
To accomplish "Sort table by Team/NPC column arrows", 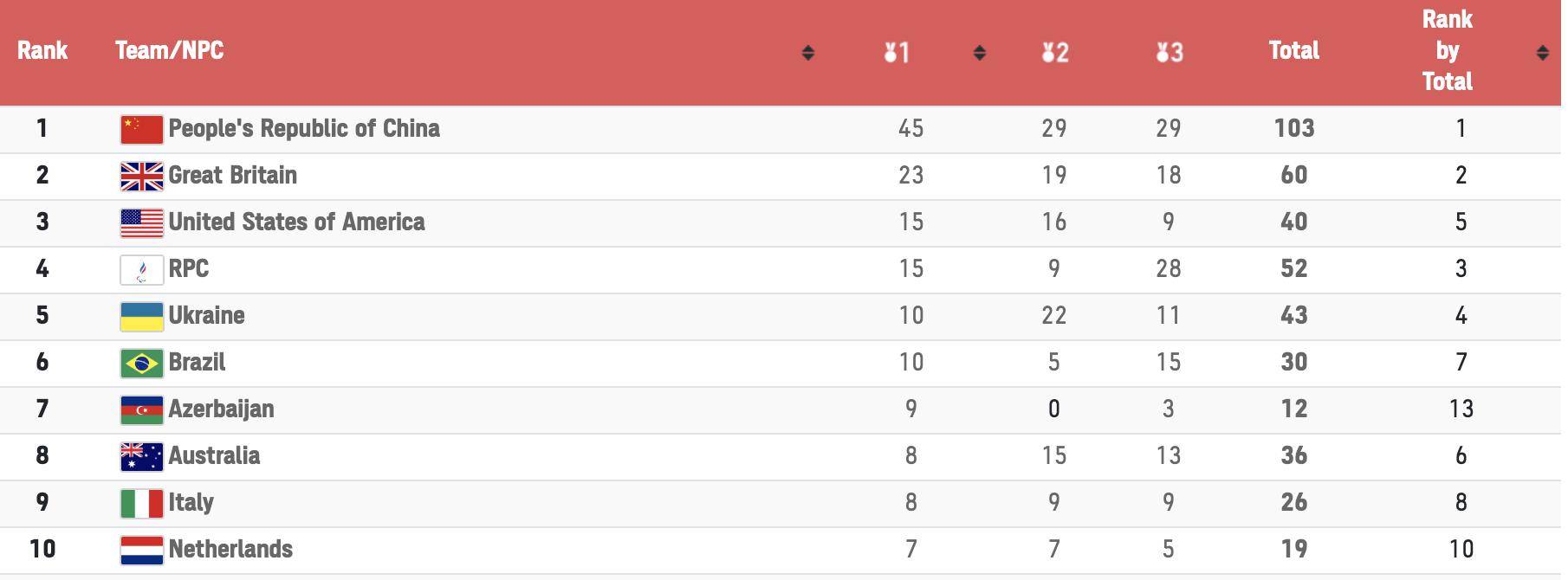I will [807, 53].
